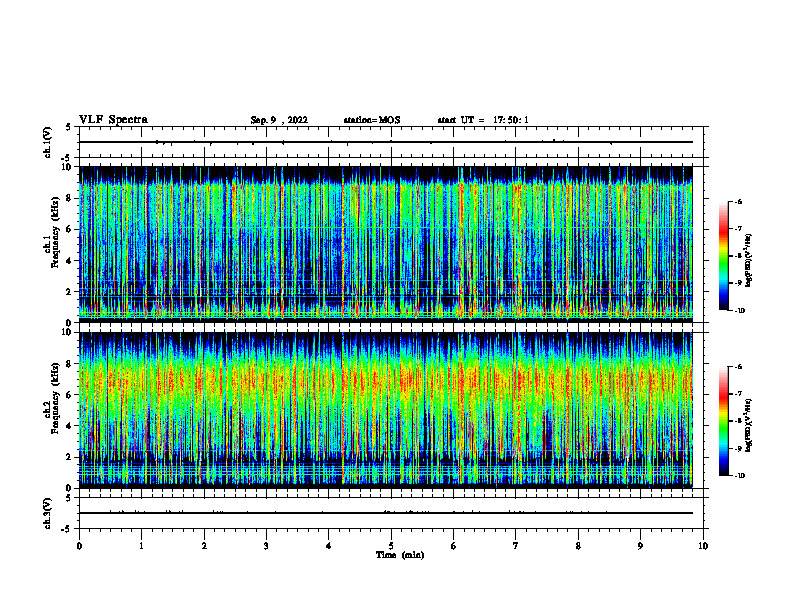Click the "4" kHz tick of ch.2 spectrogram
Viewport: 792px width, 612px height.
(71, 426)
